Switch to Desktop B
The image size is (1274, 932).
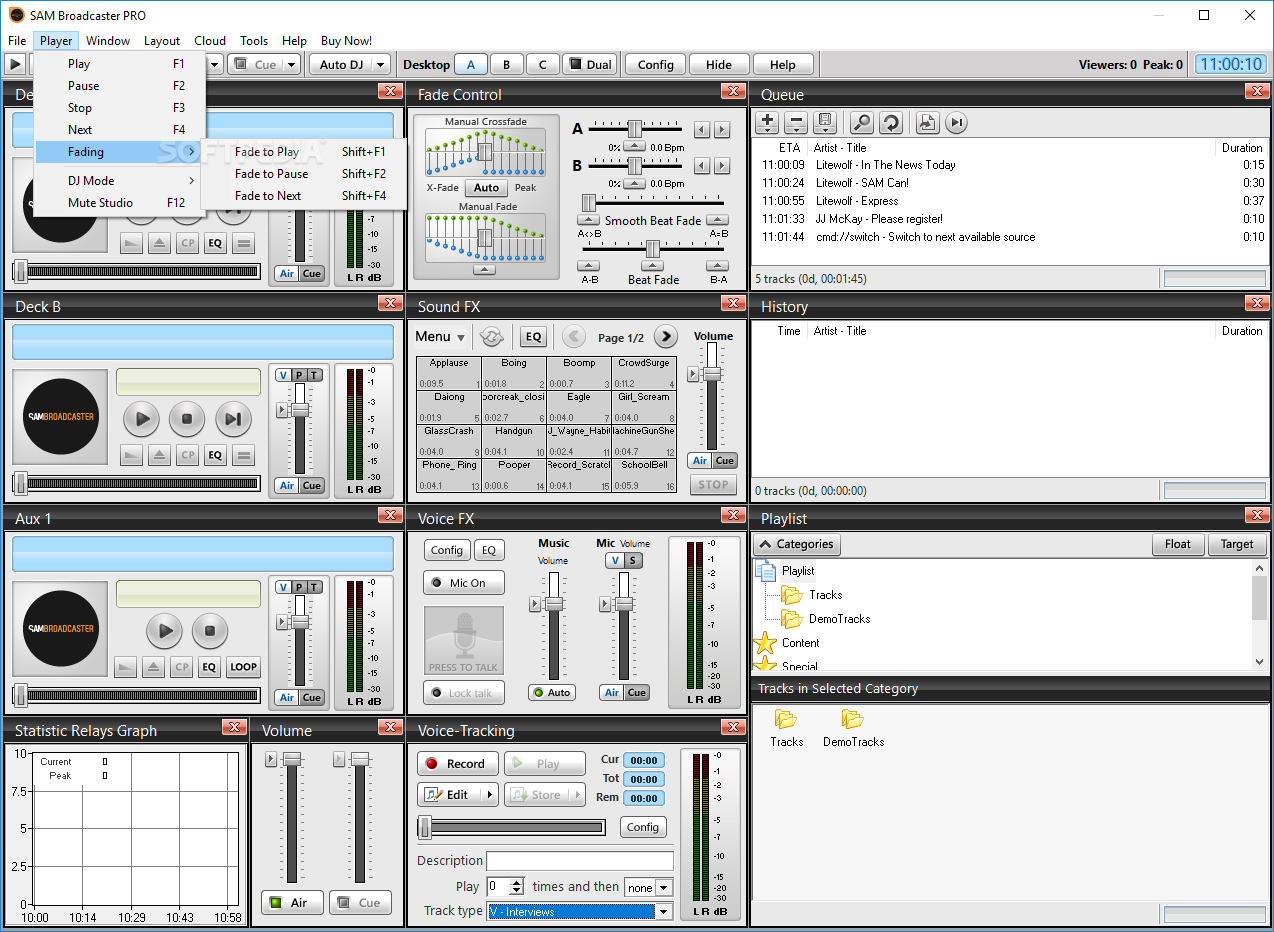pos(507,64)
